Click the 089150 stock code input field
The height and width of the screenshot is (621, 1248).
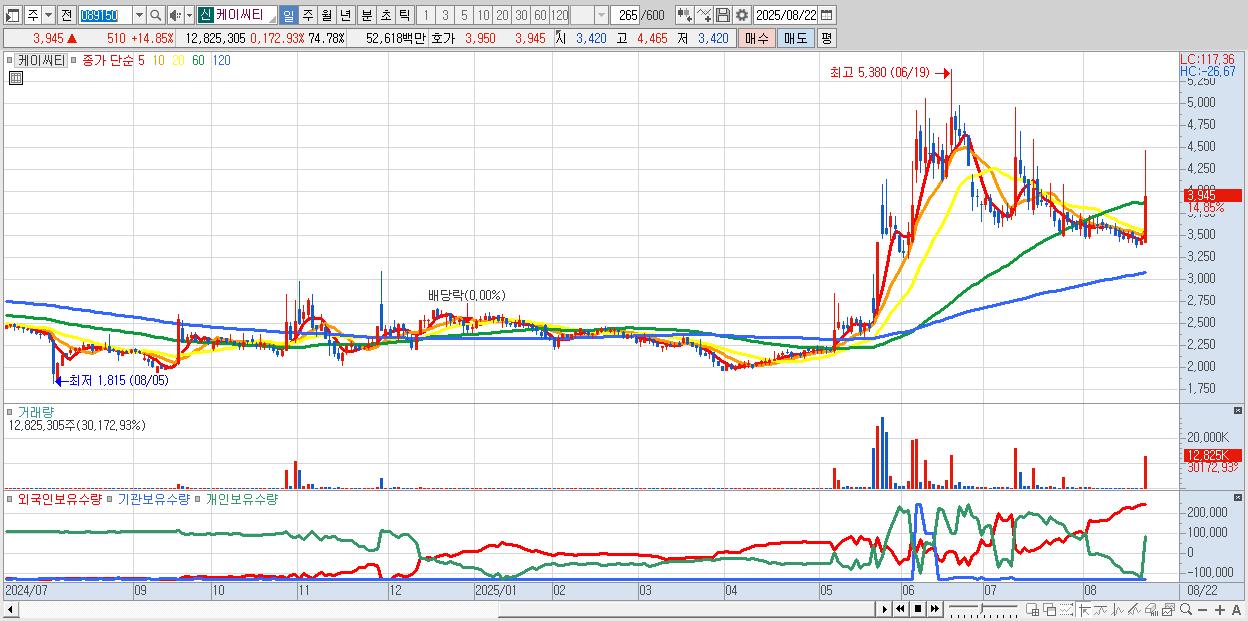click(x=105, y=15)
